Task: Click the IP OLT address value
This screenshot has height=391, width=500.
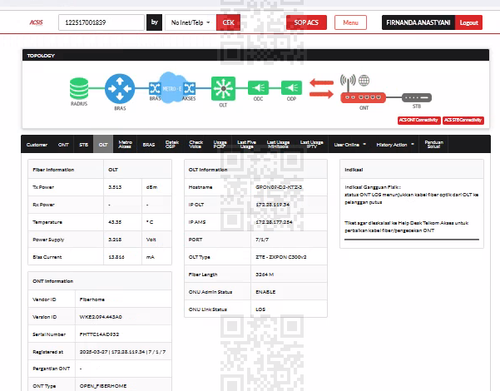Action: [272, 205]
